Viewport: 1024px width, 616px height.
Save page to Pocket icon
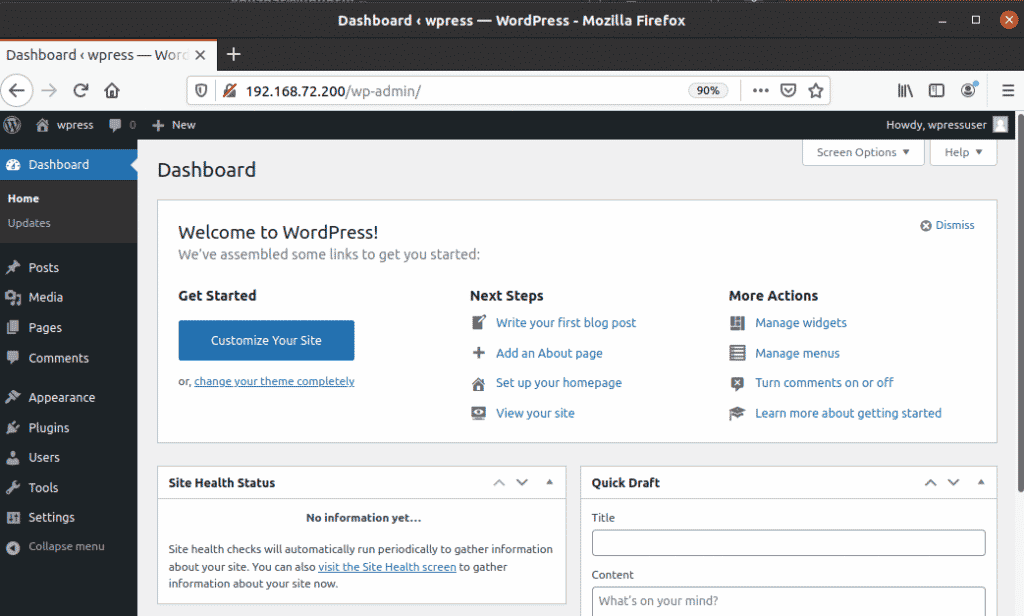point(788,91)
